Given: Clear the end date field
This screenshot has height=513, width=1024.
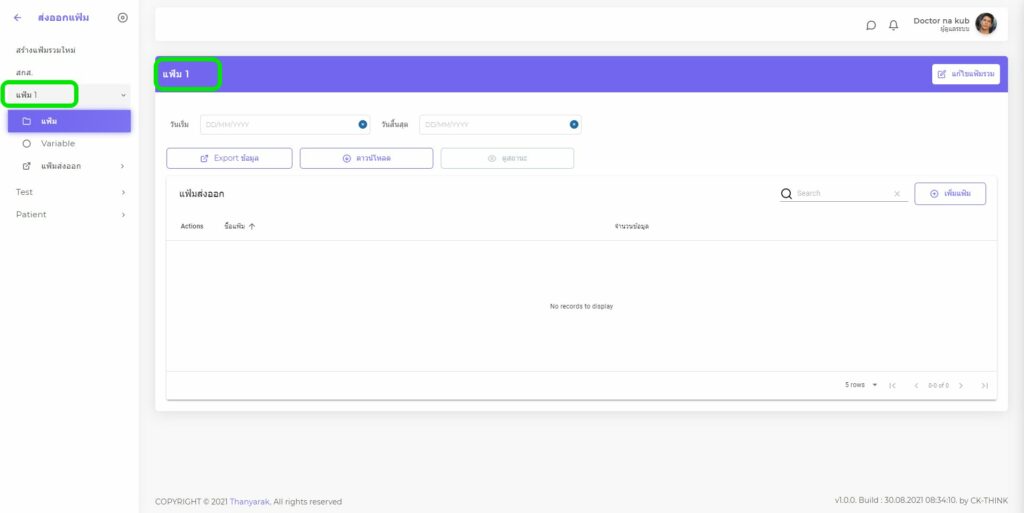Looking at the screenshot, I should click(574, 125).
